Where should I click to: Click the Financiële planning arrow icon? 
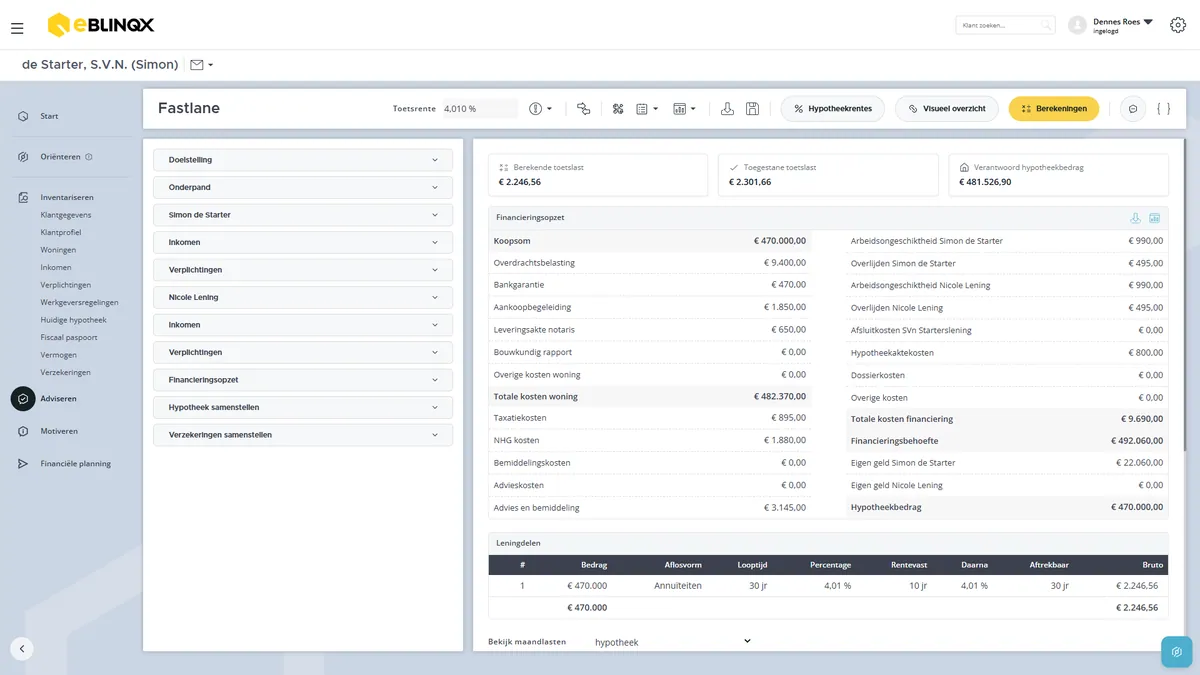click(x=23, y=464)
